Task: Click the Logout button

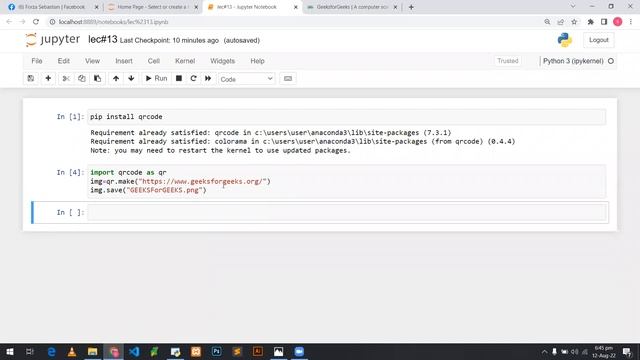Action: (x=598, y=40)
